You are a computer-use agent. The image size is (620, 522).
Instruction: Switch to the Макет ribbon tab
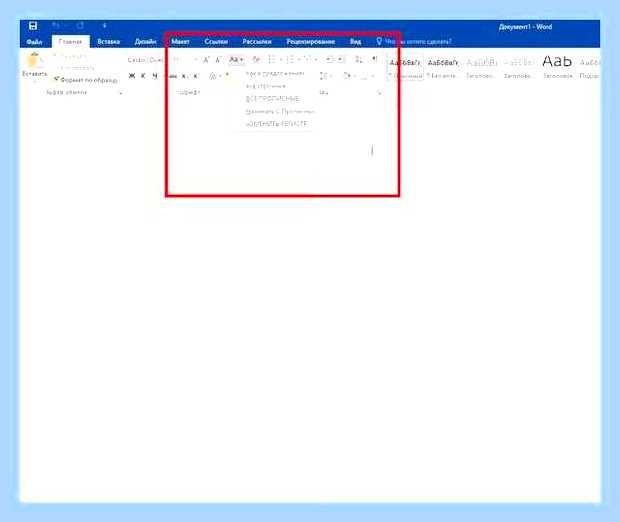coord(180,42)
